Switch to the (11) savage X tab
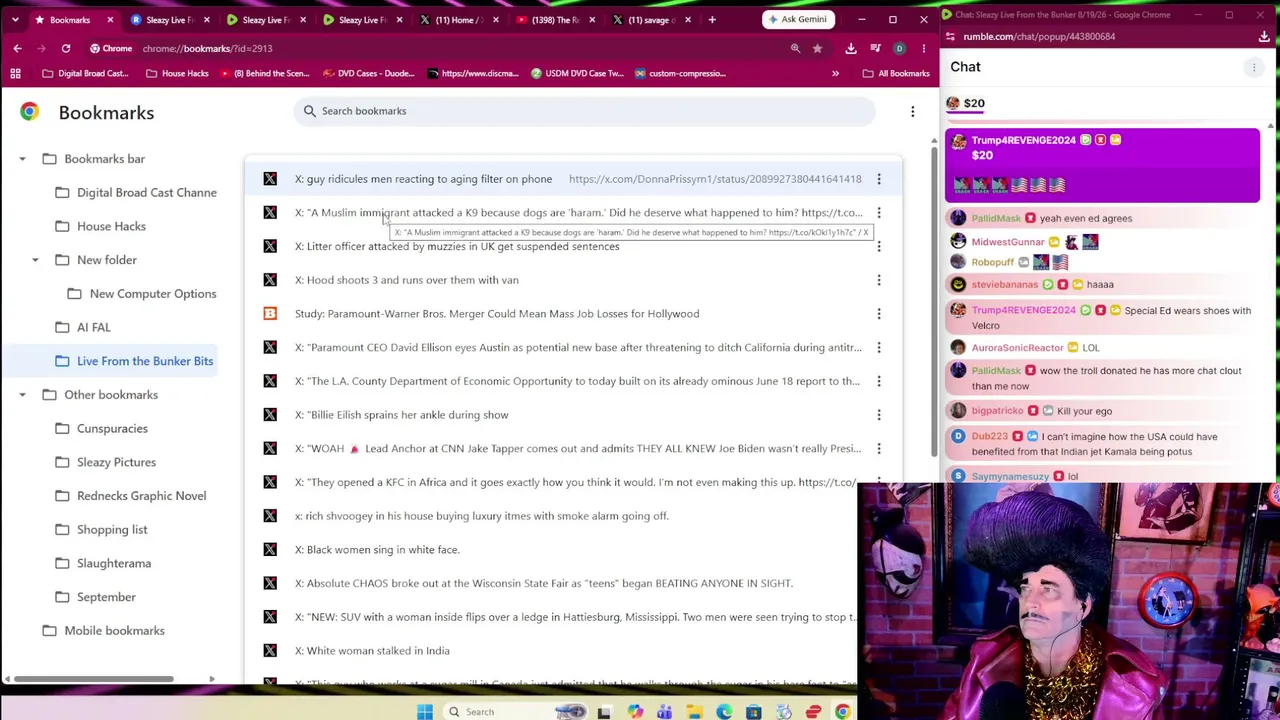The width and height of the screenshot is (1280, 720). click(649, 20)
